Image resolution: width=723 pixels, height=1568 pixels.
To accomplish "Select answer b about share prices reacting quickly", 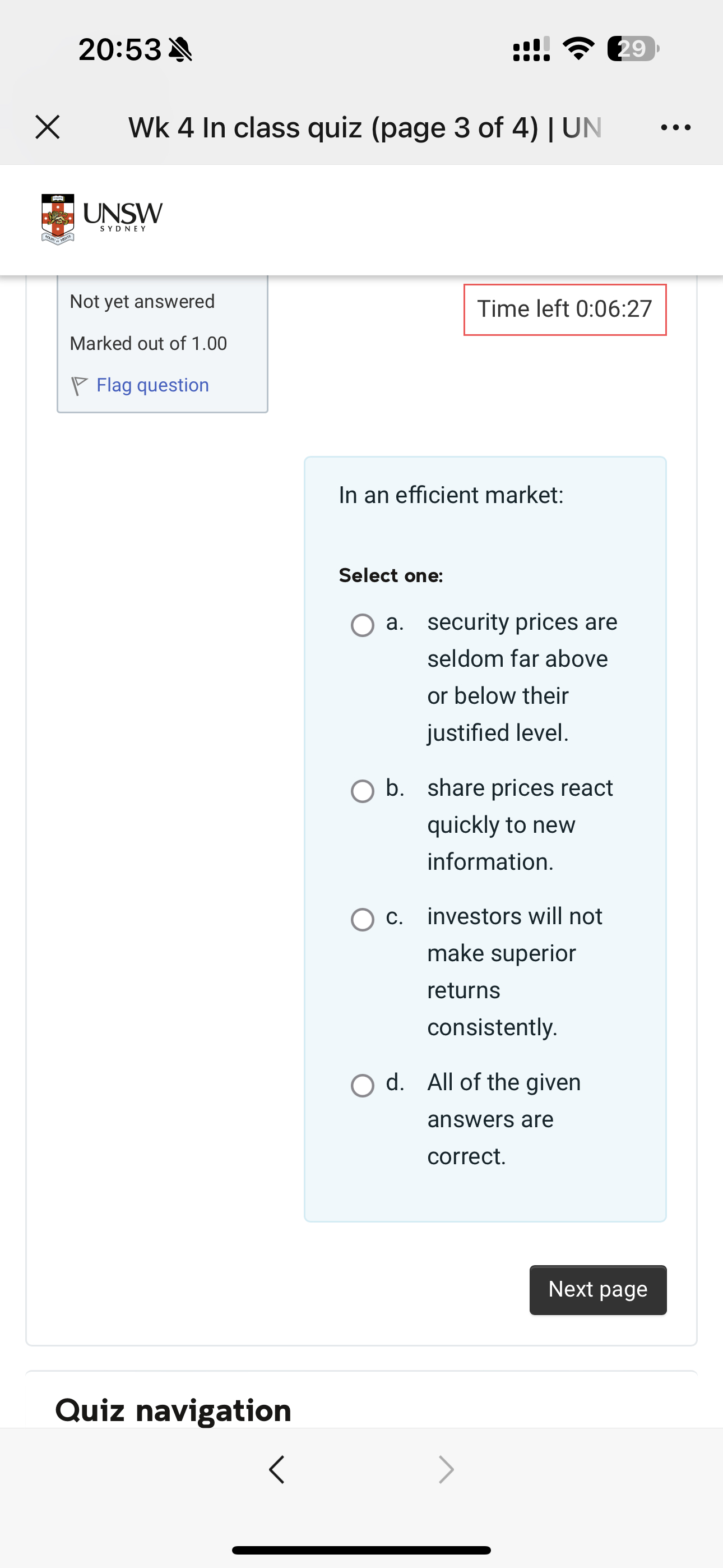I will (x=363, y=791).
